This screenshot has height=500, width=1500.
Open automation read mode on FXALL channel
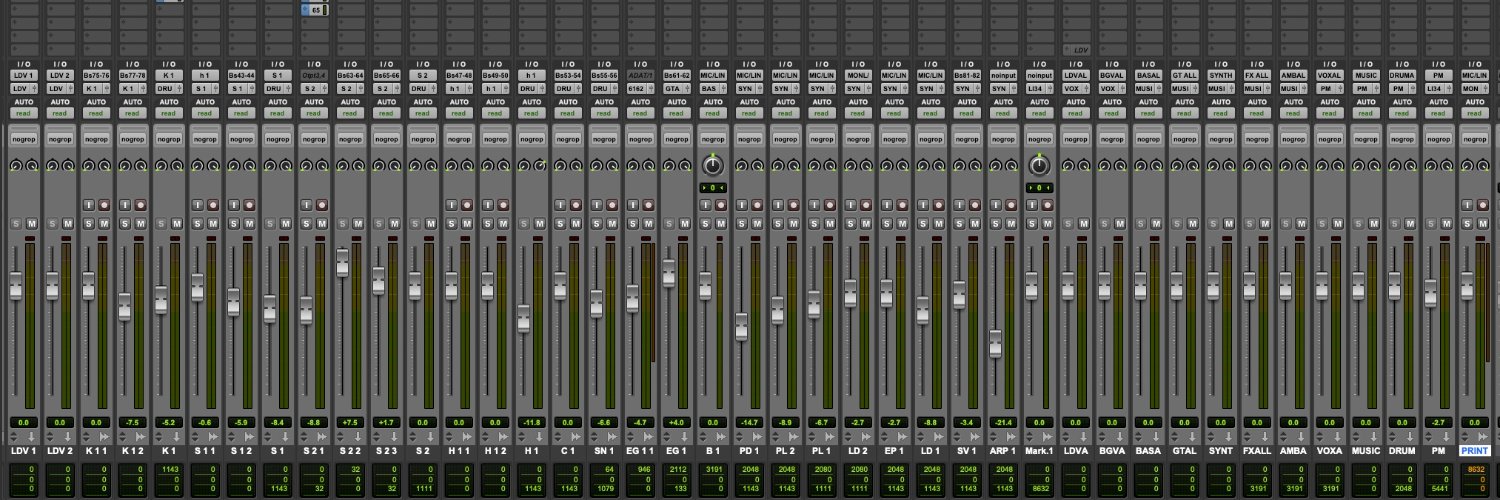(1256, 113)
